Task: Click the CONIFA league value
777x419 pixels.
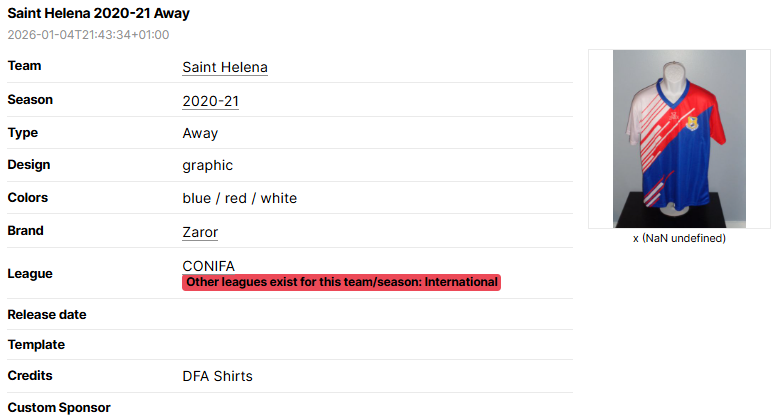Action: (x=208, y=265)
